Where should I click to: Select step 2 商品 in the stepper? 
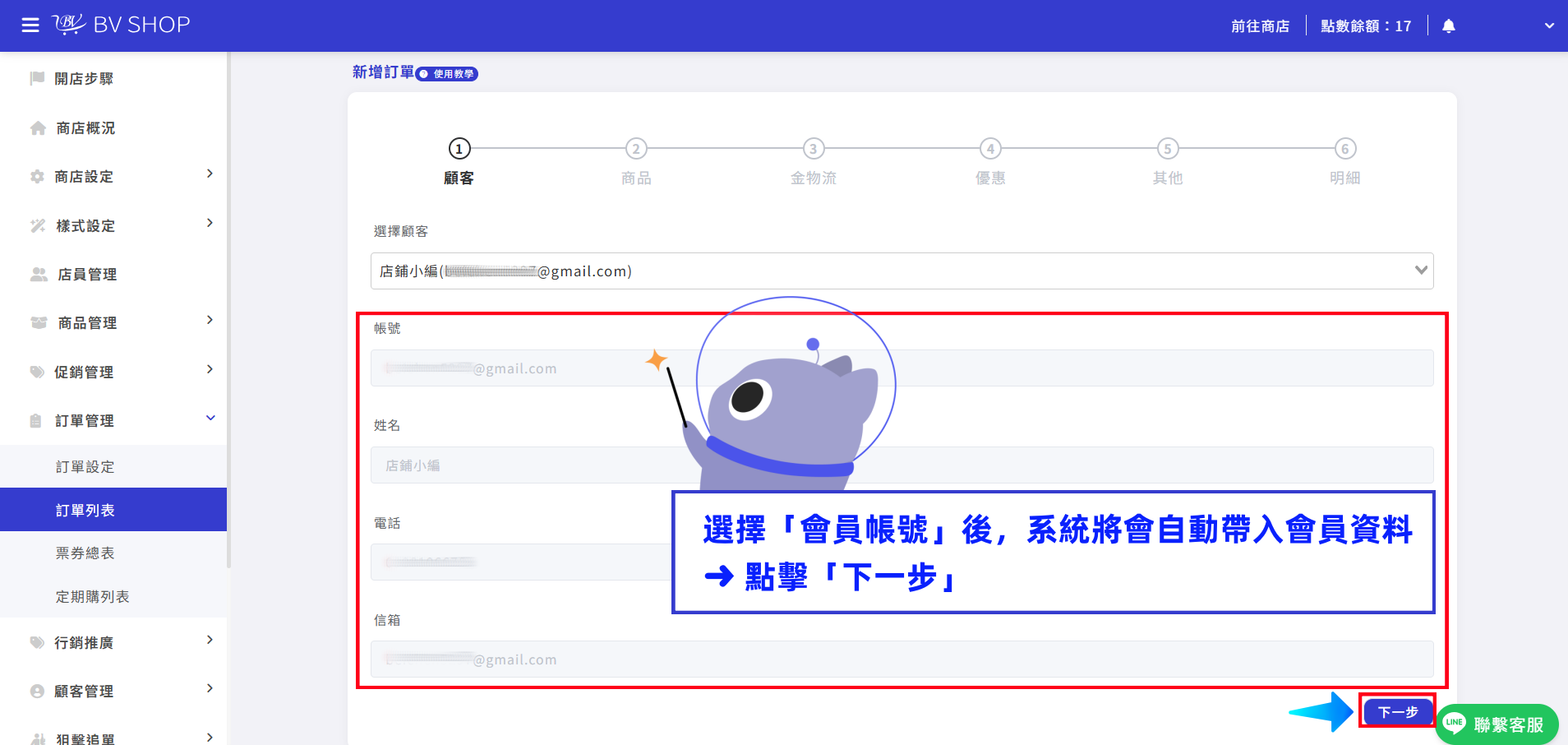pos(636,161)
